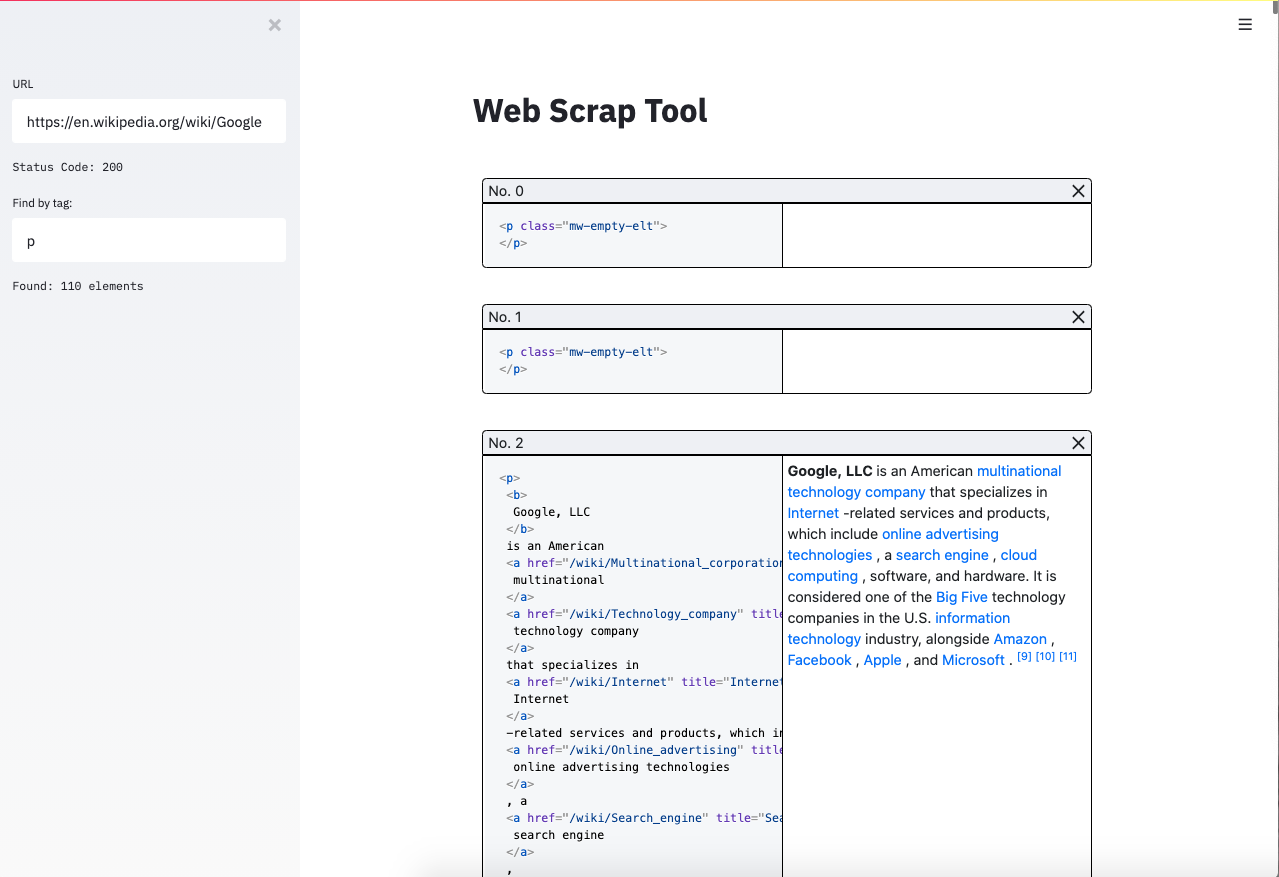1279x877 pixels.
Task: Click the No. 1 card title
Action: [505, 317]
